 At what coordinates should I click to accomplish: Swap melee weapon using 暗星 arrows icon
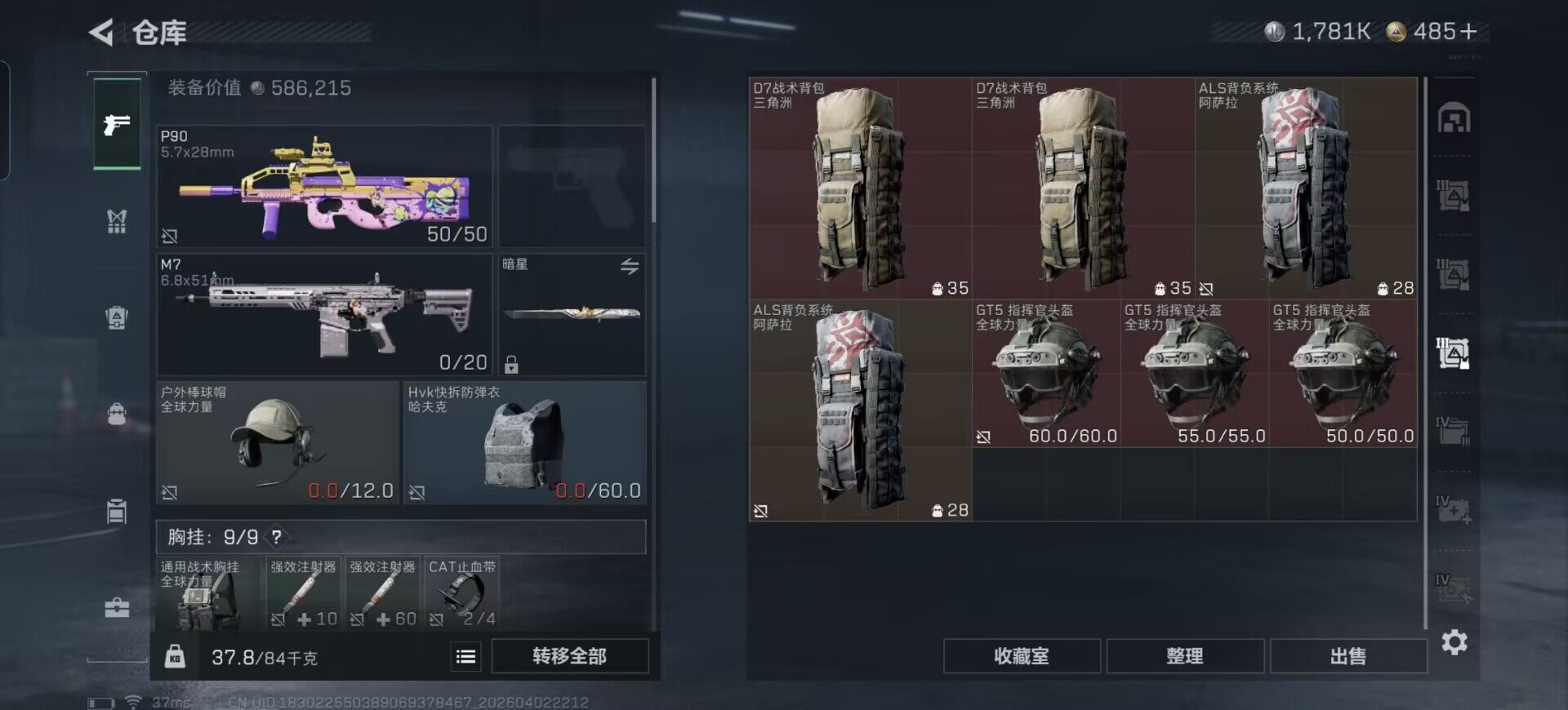[x=629, y=266]
